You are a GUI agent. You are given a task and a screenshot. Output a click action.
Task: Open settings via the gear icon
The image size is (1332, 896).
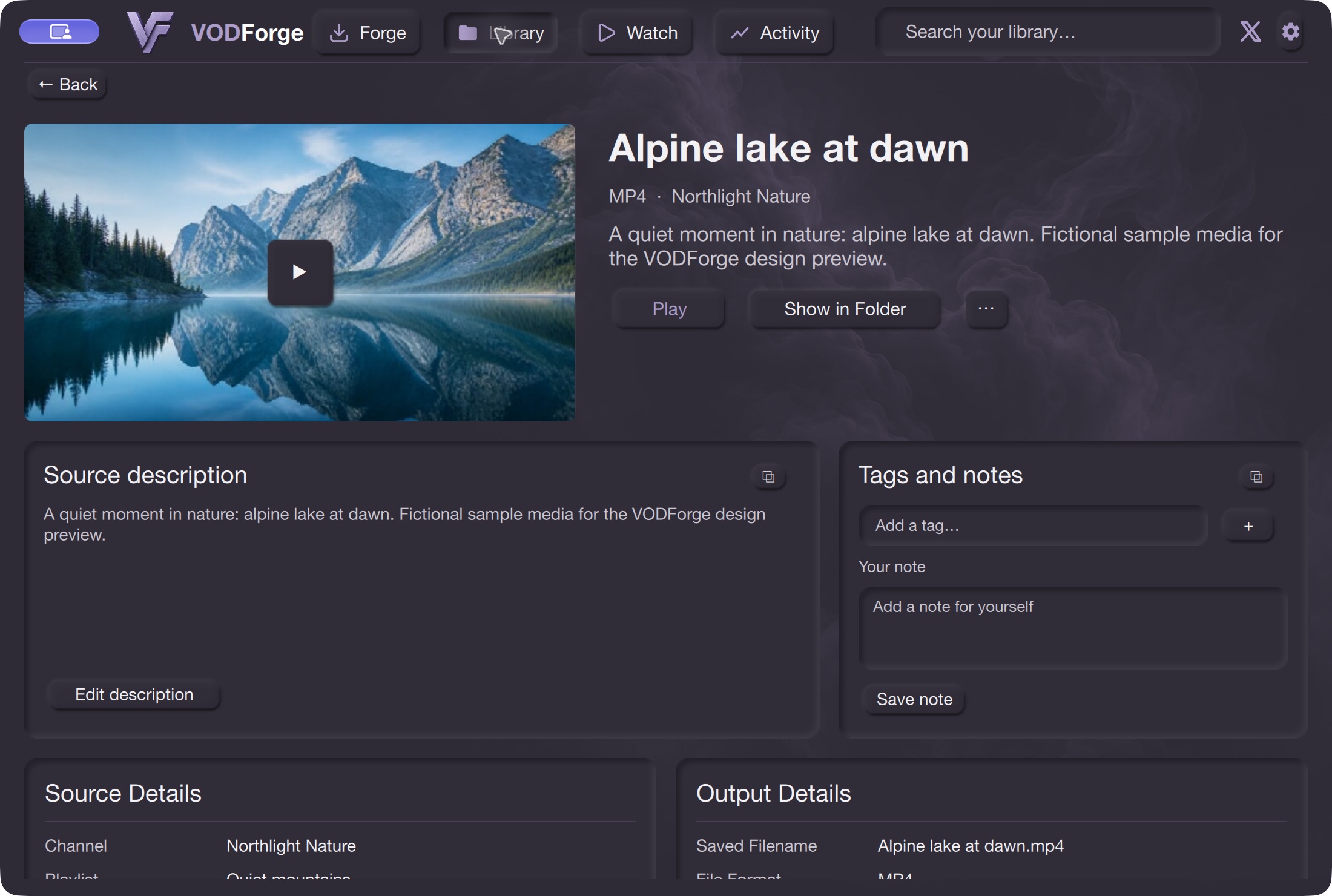tap(1290, 31)
